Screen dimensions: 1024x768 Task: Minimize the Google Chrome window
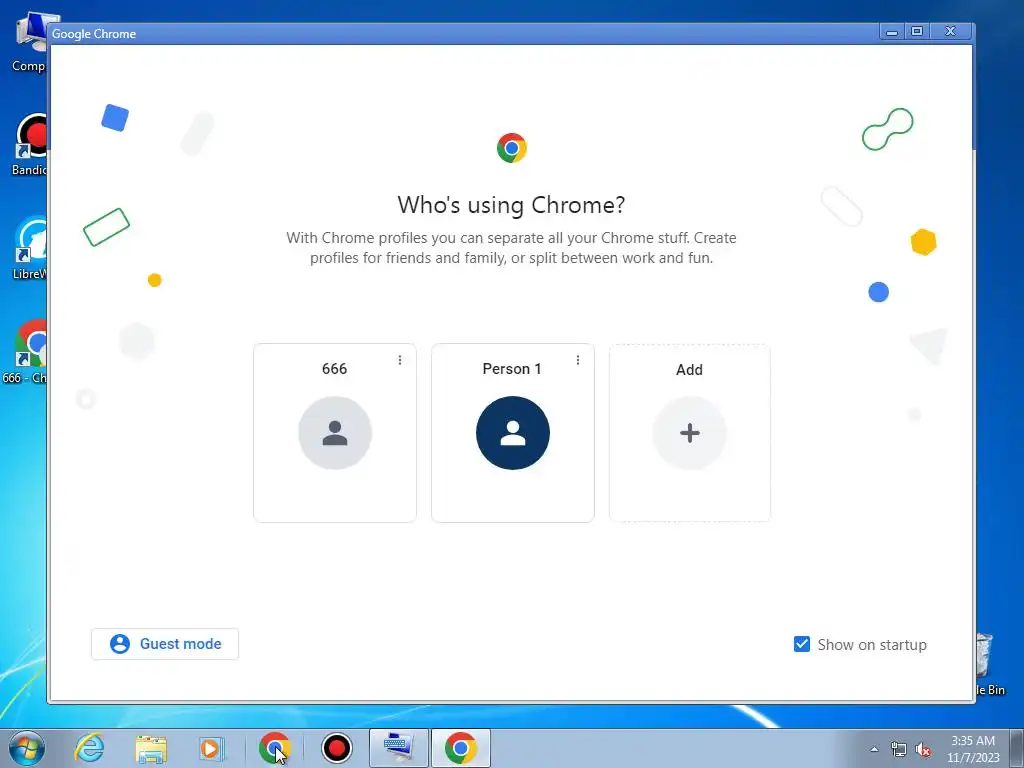(x=892, y=31)
